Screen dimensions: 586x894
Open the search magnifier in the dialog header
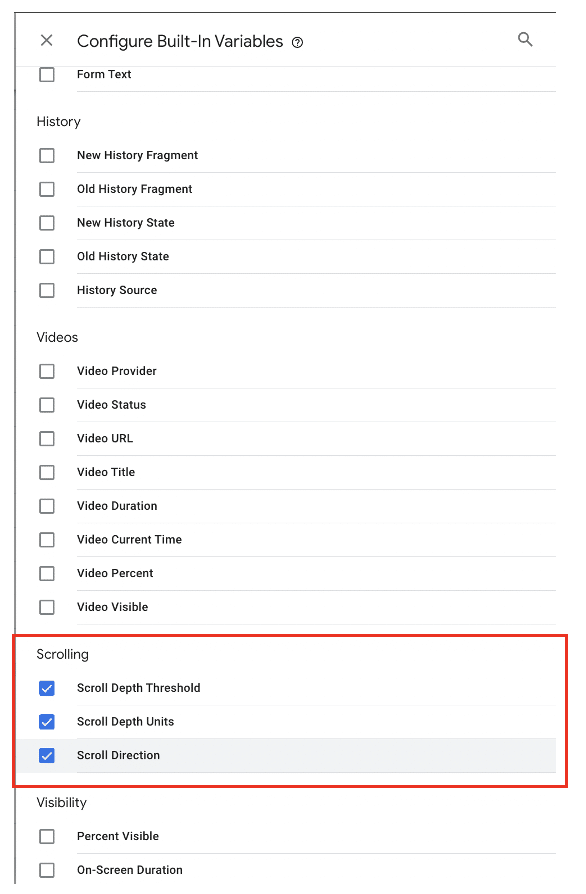(x=525, y=38)
